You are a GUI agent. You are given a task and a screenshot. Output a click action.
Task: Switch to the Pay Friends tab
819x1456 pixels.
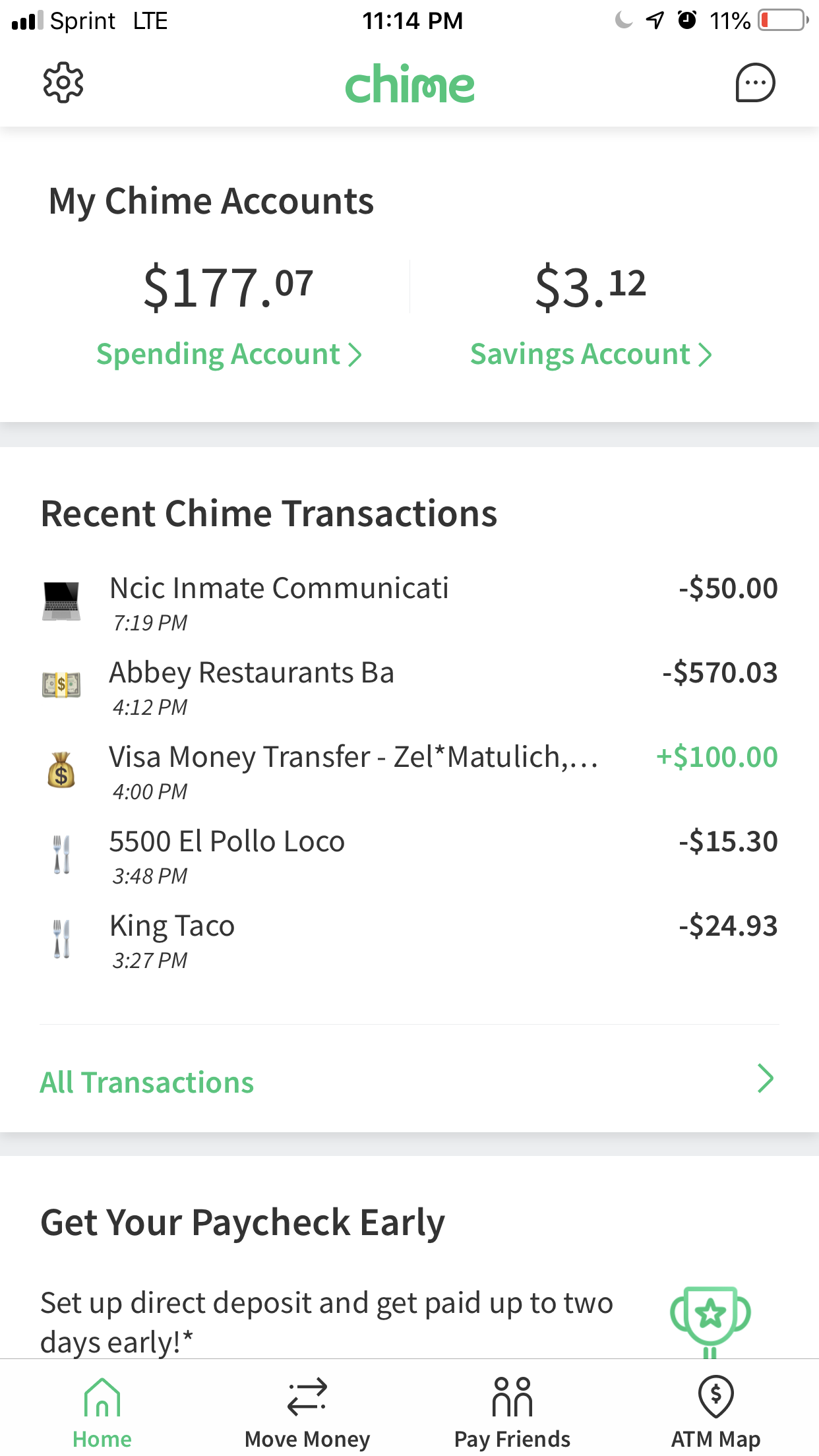[x=512, y=1412]
